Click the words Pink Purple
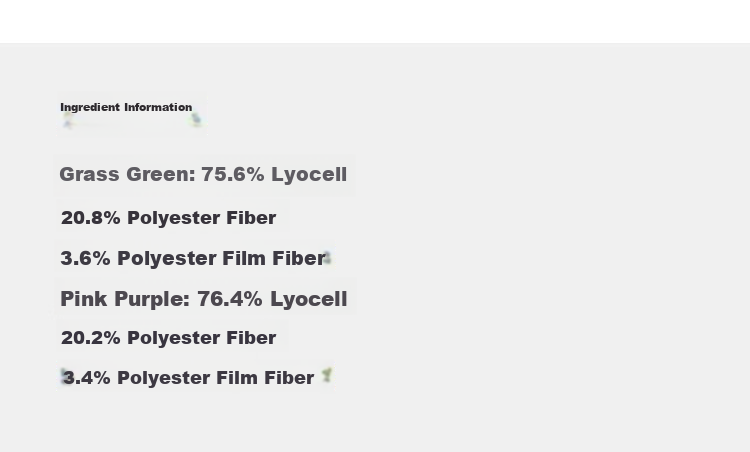The height and width of the screenshot is (452, 750). pos(122,299)
